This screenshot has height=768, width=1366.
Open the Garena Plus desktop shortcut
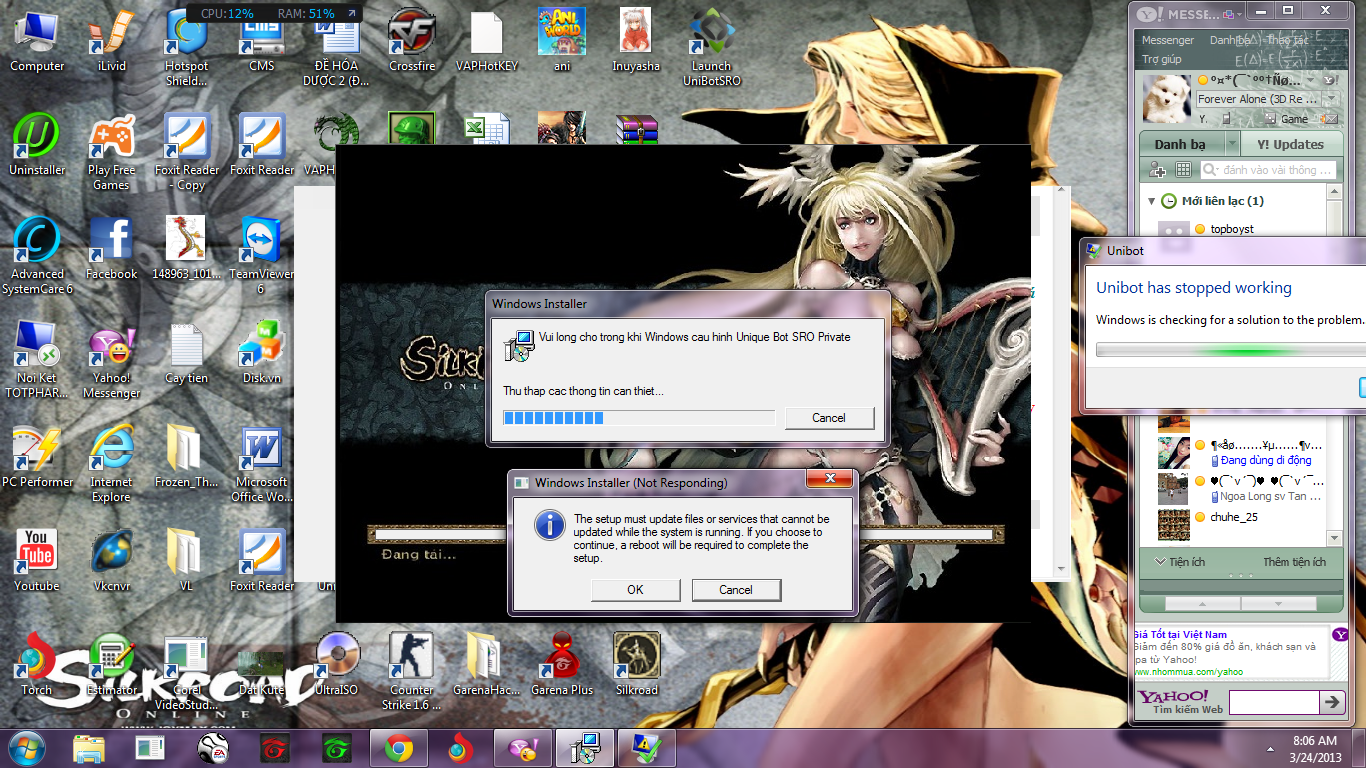click(562, 665)
